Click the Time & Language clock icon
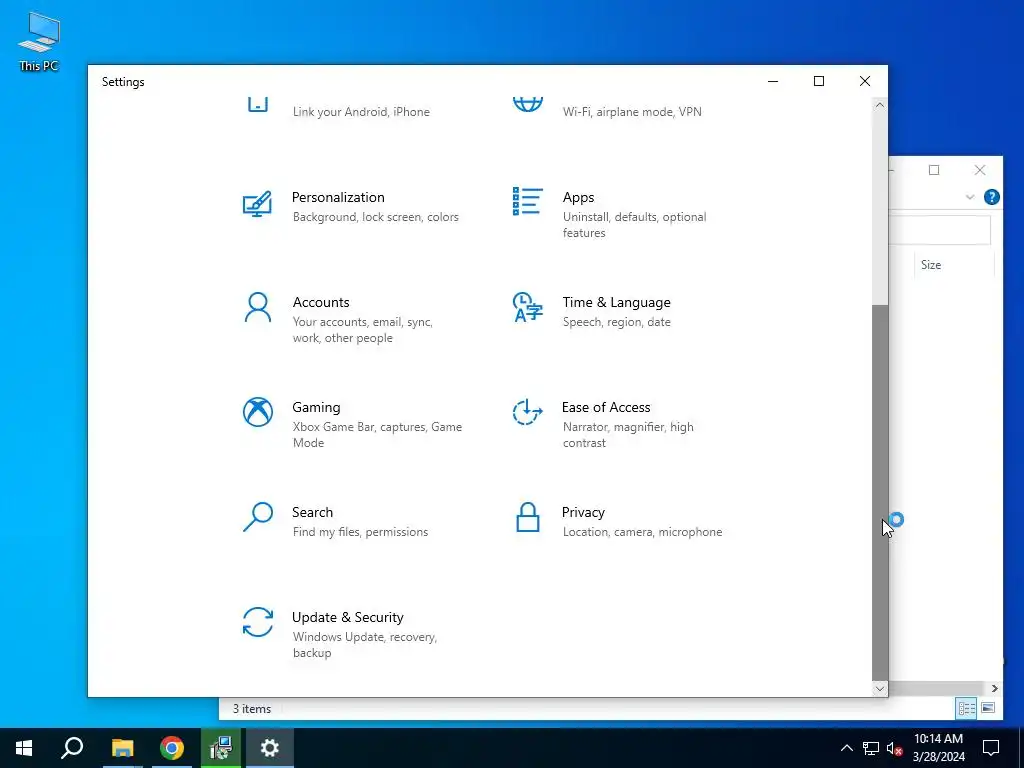Viewport: 1024px width, 768px height. [528, 307]
